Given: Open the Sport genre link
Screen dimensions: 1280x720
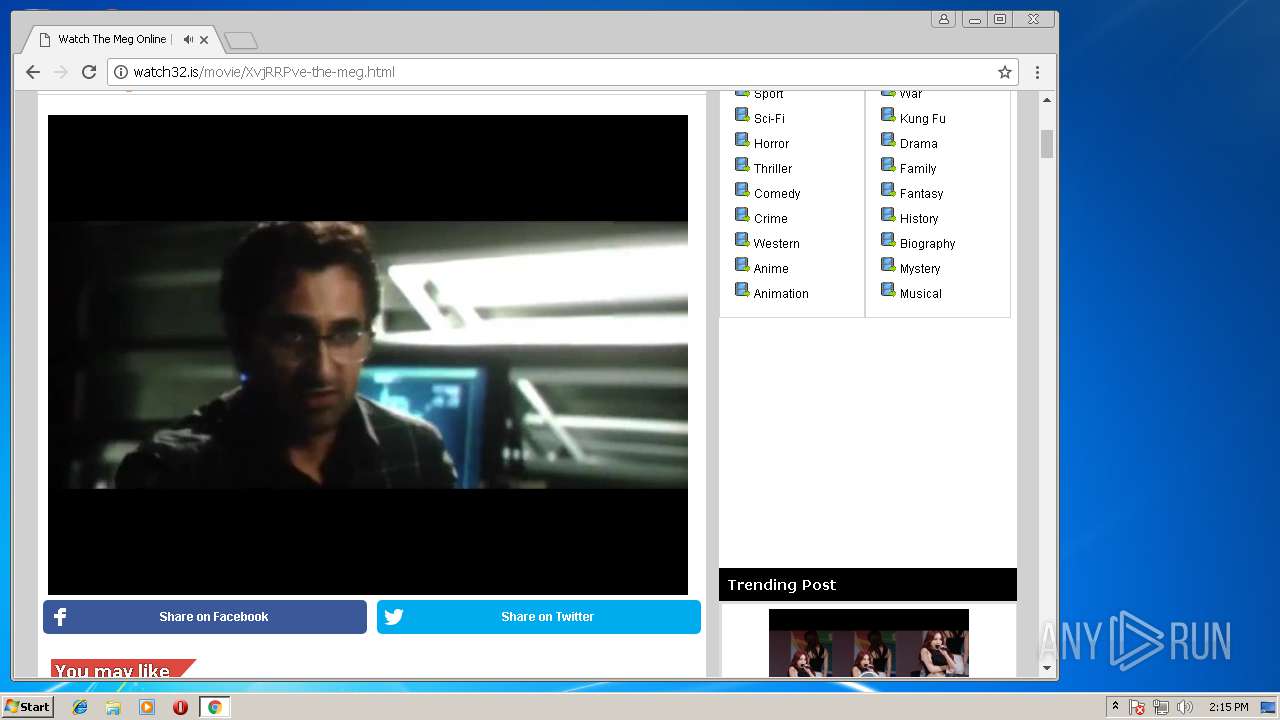Looking at the screenshot, I should tap(768, 94).
